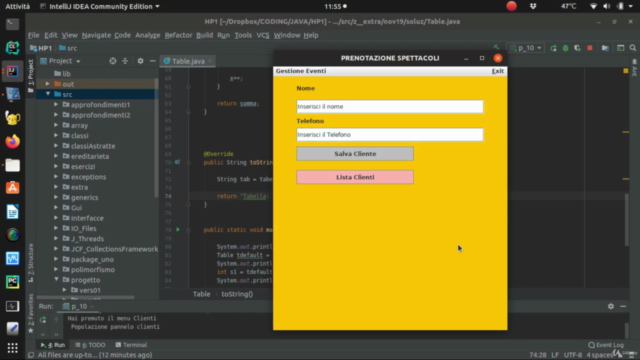This screenshot has height=360, width=640.
Task: Click the Table breadcrumb
Action: pyautogui.click(x=202, y=294)
